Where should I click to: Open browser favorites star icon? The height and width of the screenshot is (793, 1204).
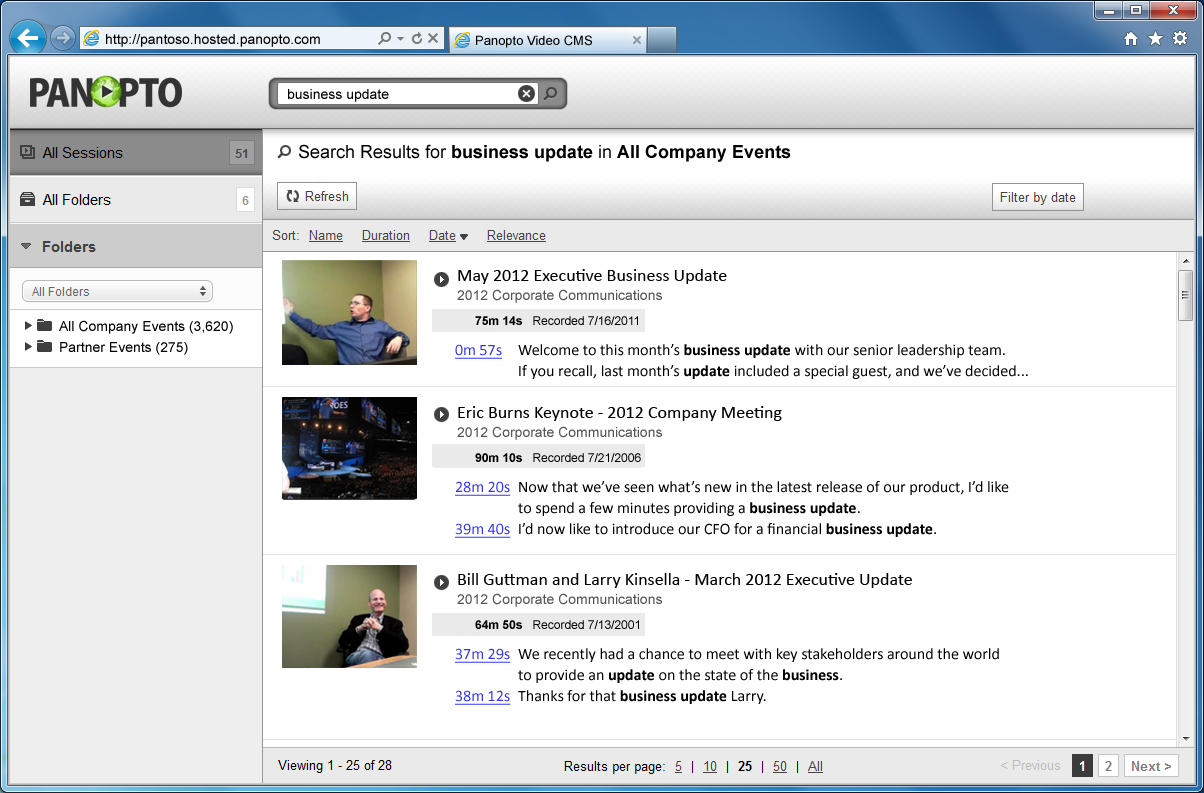(1155, 39)
